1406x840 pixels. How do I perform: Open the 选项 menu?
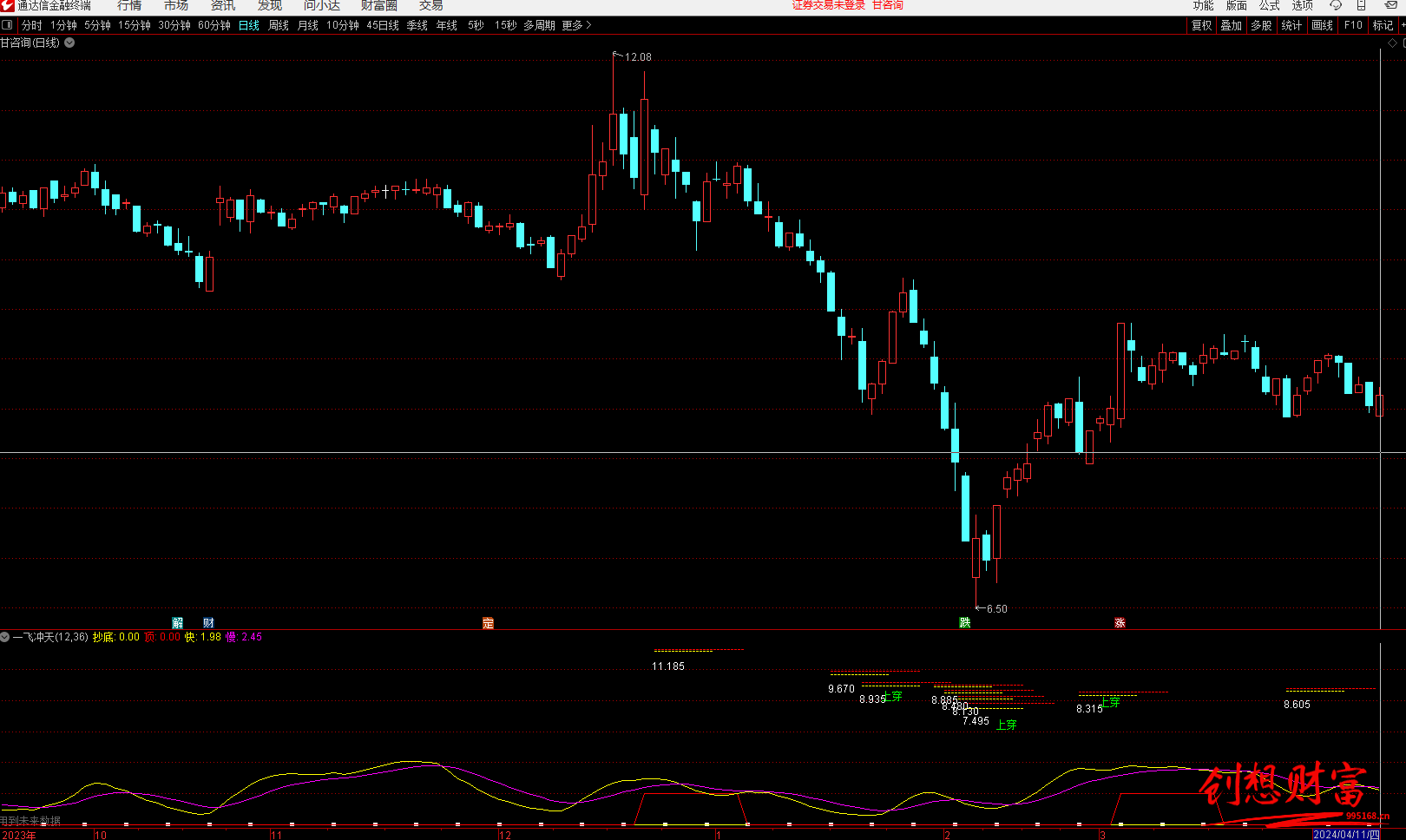[1303, 5]
